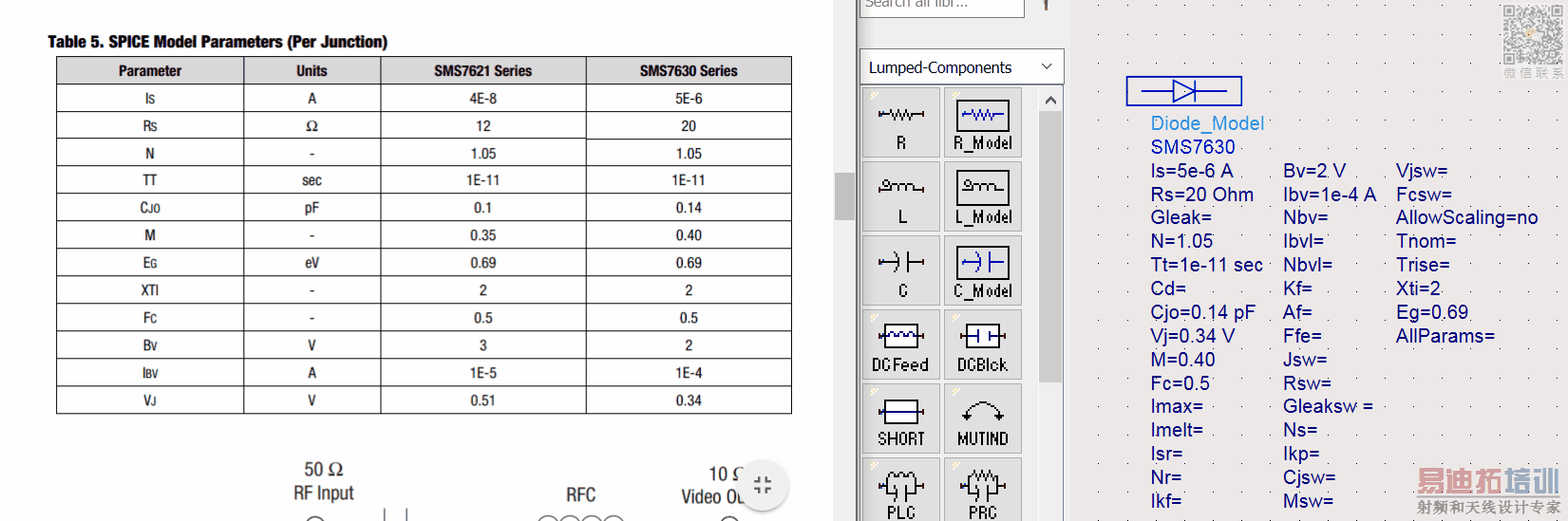
Task: Pick the PLC component icon
Action: 901,490
